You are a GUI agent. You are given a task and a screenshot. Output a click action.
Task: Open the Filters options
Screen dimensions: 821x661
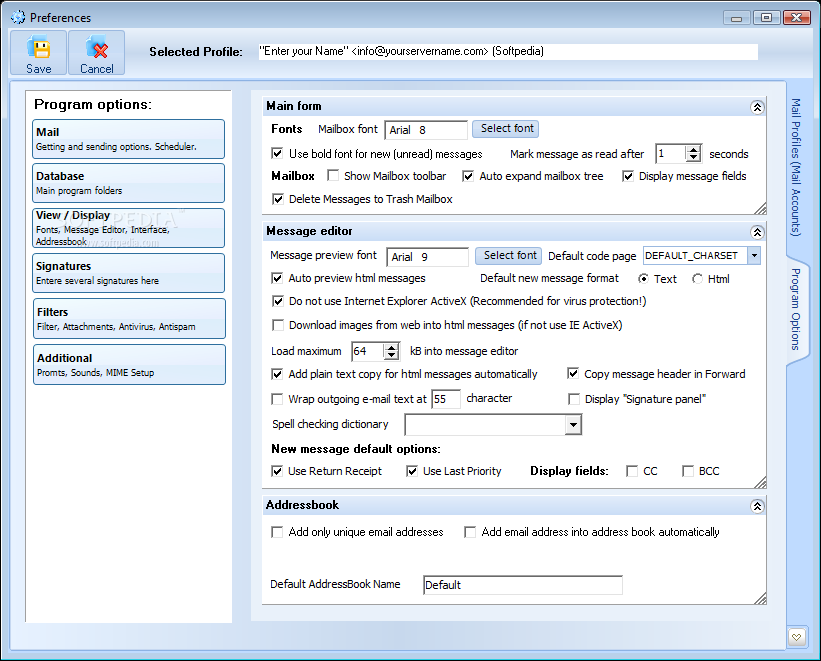point(129,318)
